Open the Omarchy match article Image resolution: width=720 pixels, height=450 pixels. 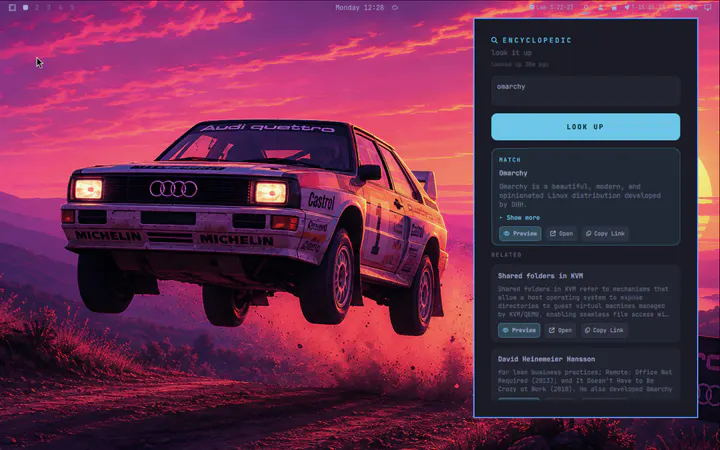coord(562,234)
